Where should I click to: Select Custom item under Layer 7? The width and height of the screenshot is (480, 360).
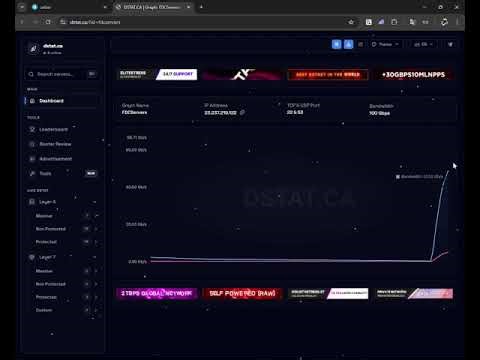(44, 310)
